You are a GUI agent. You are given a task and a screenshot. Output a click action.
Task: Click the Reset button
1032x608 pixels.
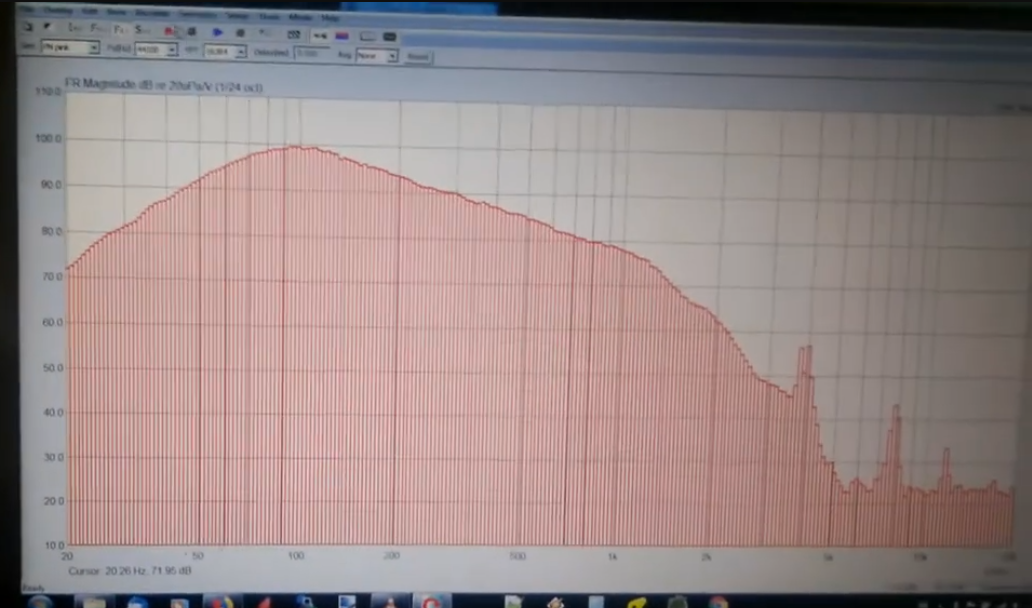pos(417,57)
